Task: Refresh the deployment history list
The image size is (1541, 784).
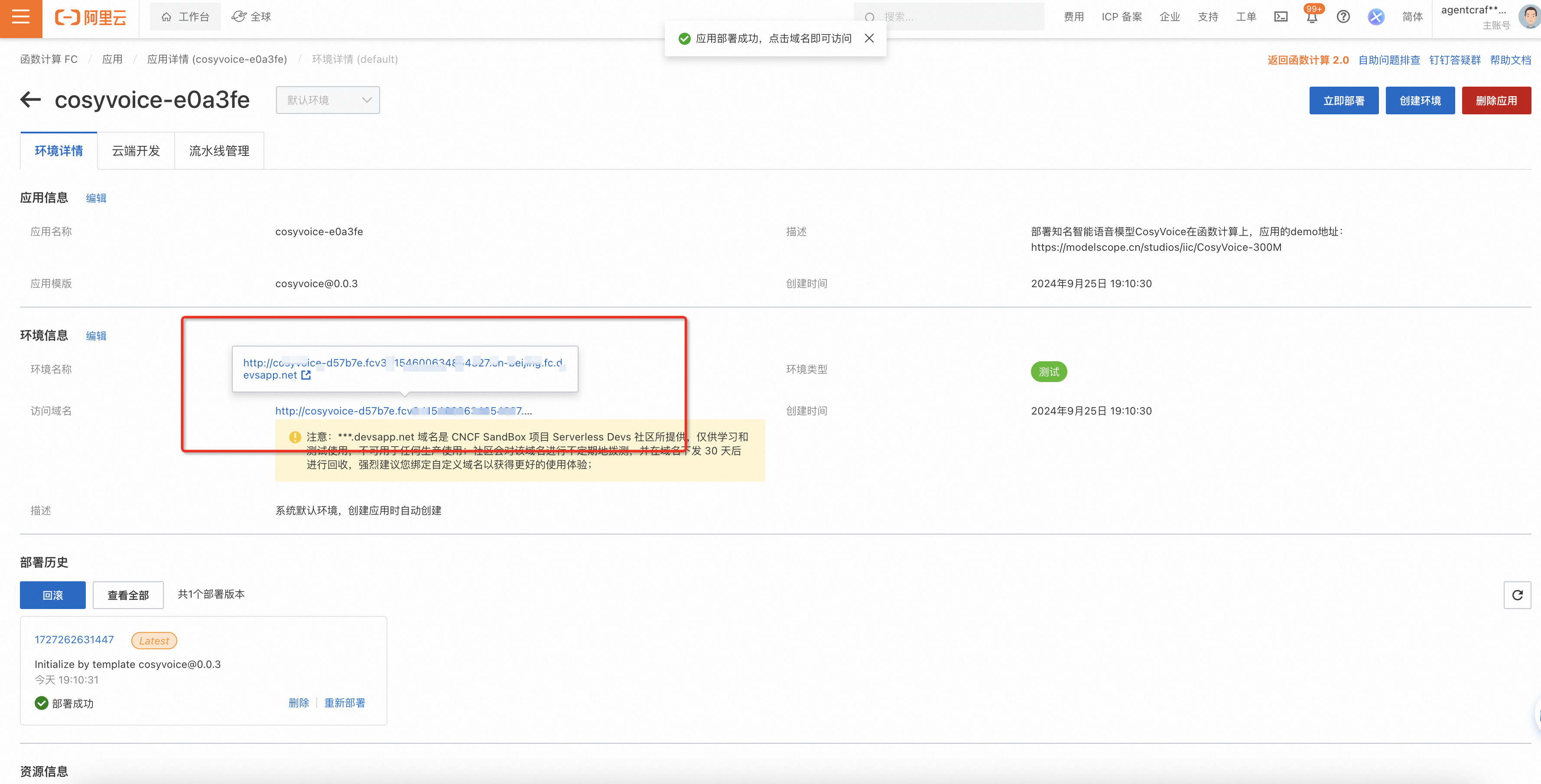Action: [x=1518, y=595]
